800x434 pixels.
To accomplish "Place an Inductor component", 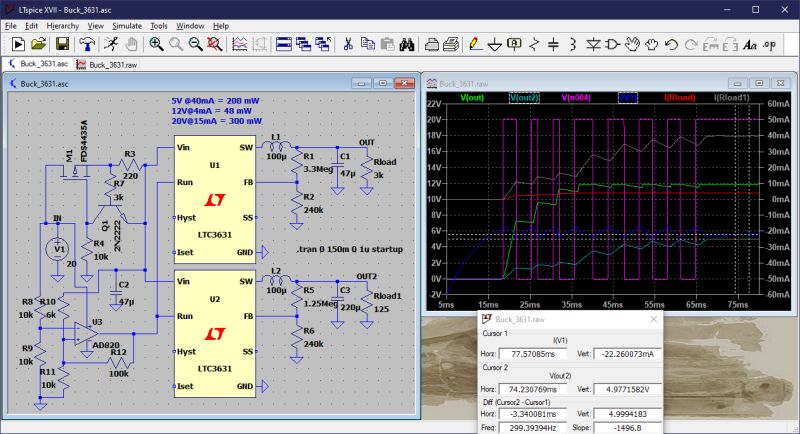I will [x=572, y=44].
